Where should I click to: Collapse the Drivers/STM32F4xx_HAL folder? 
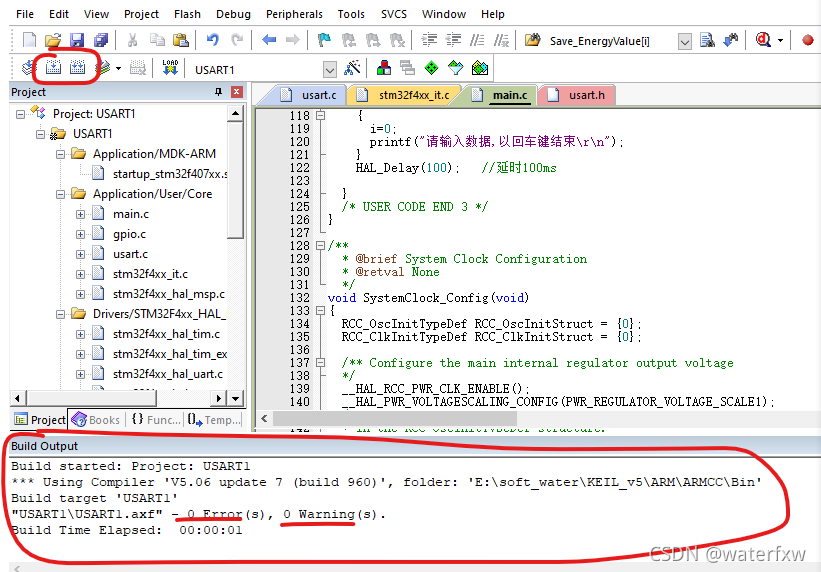coord(60,314)
